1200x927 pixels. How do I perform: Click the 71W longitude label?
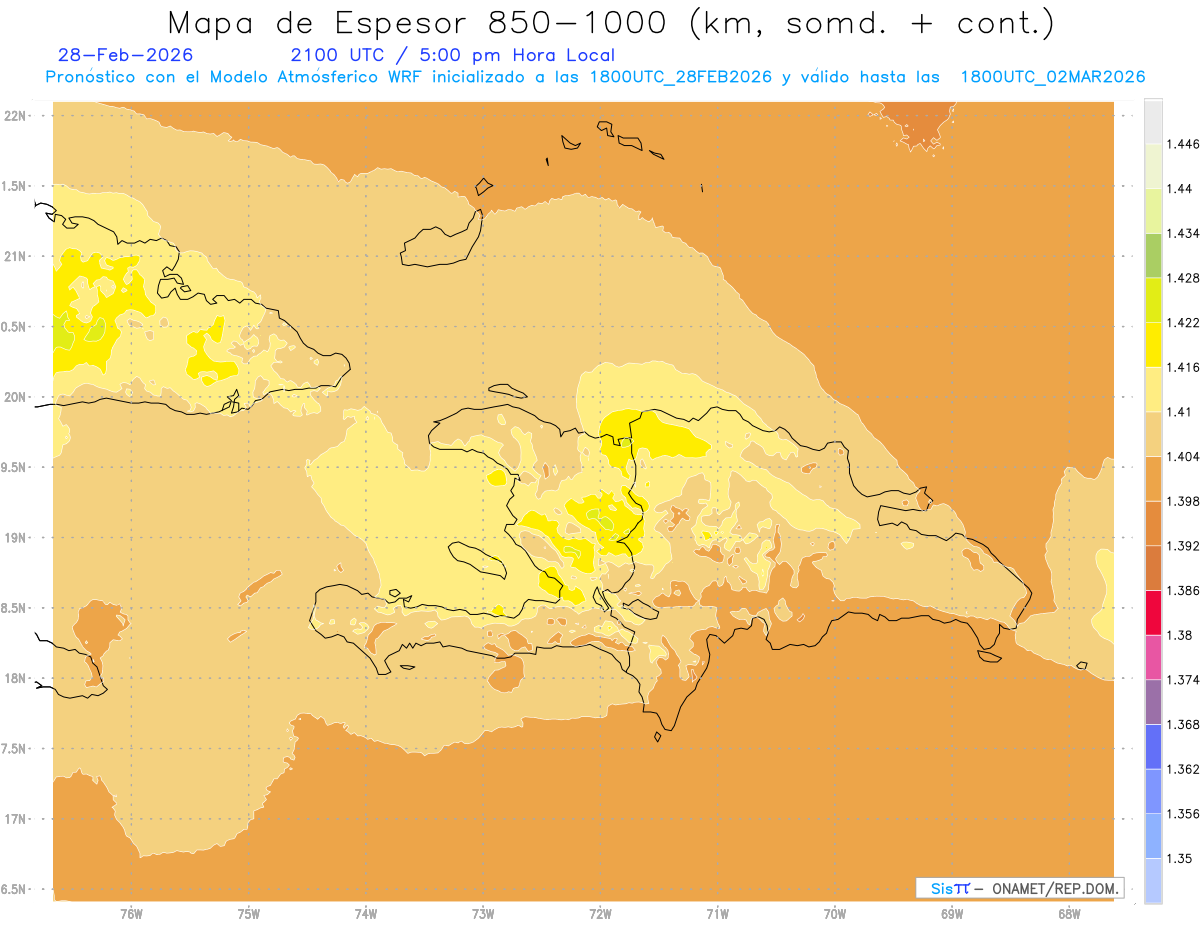(x=717, y=915)
